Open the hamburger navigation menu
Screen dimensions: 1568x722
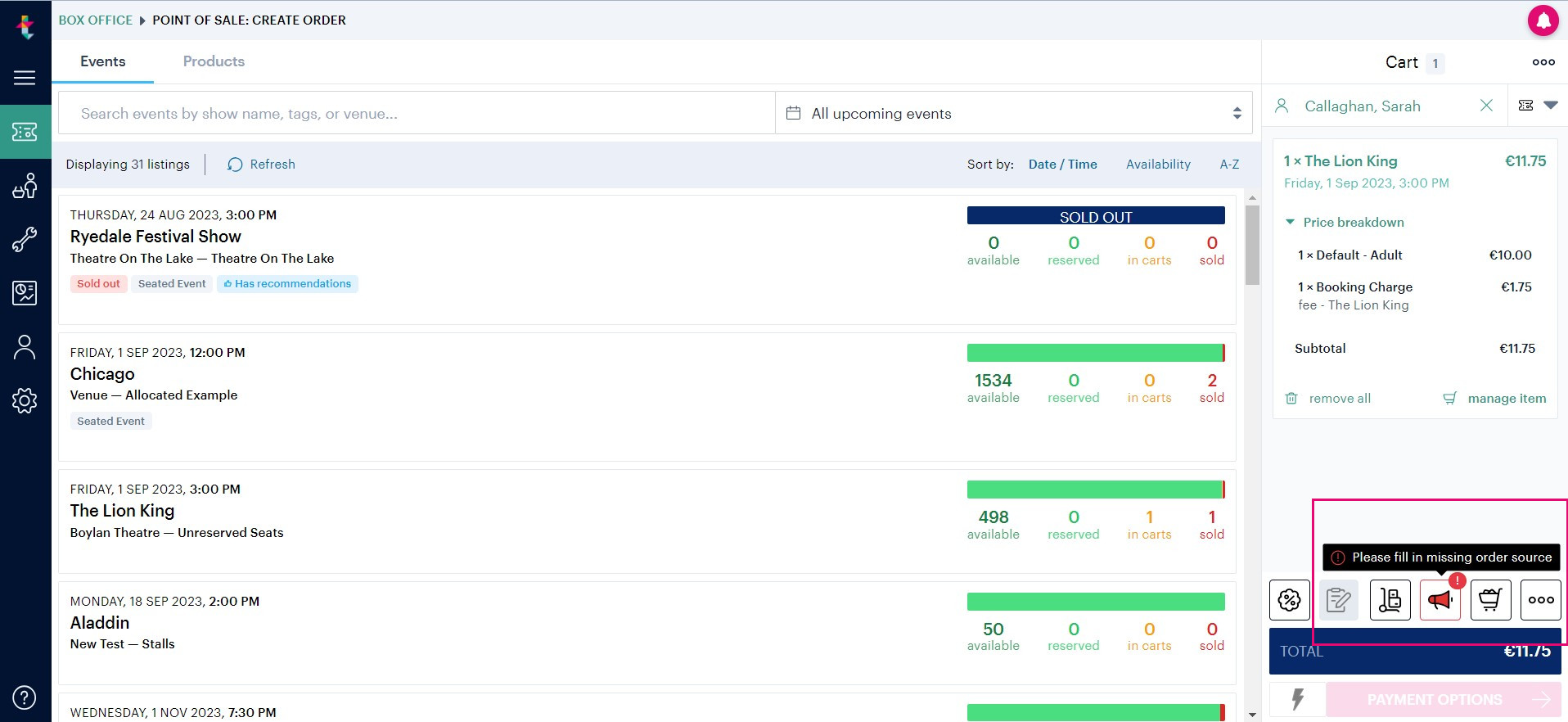tap(25, 78)
